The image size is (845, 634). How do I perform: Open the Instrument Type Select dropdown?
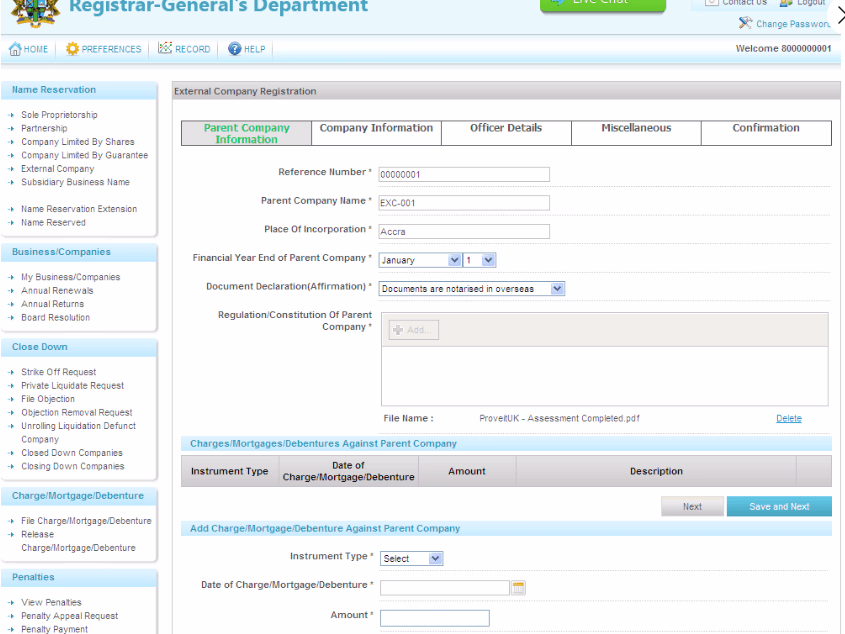click(x=412, y=559)
